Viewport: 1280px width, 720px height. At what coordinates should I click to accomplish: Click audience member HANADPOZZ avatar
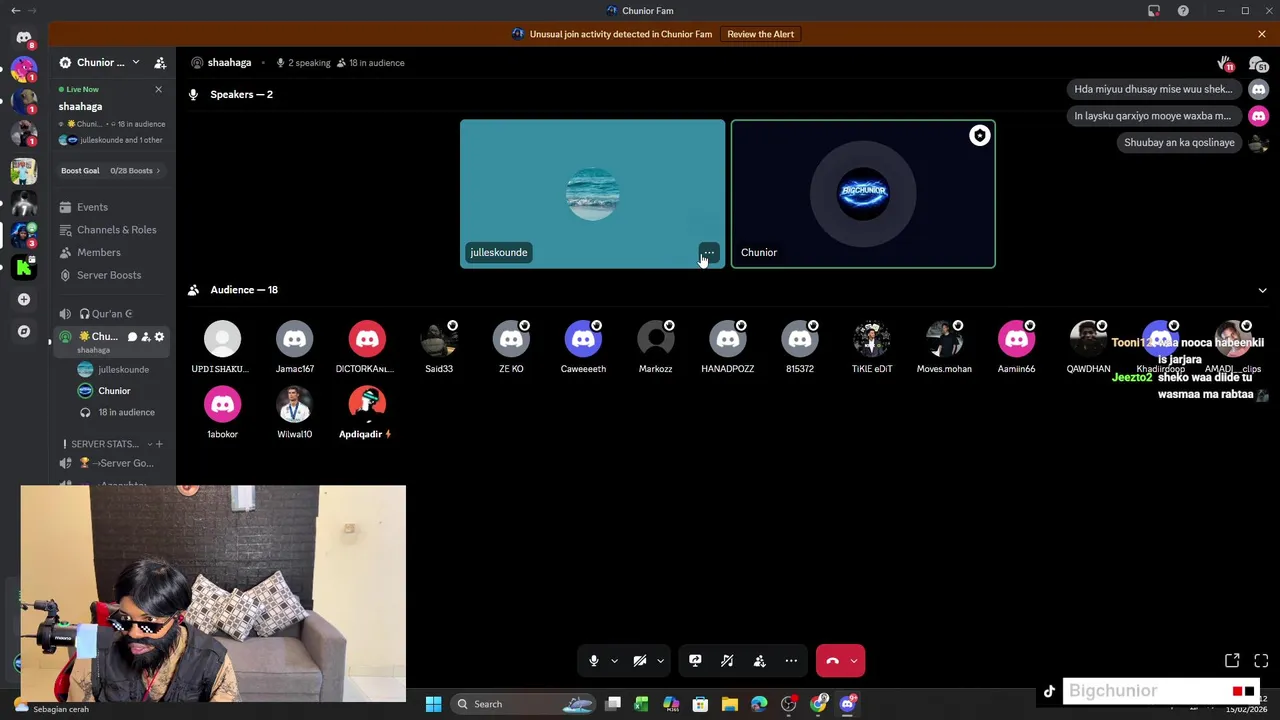pyautogui.click(x=728, y=339)
